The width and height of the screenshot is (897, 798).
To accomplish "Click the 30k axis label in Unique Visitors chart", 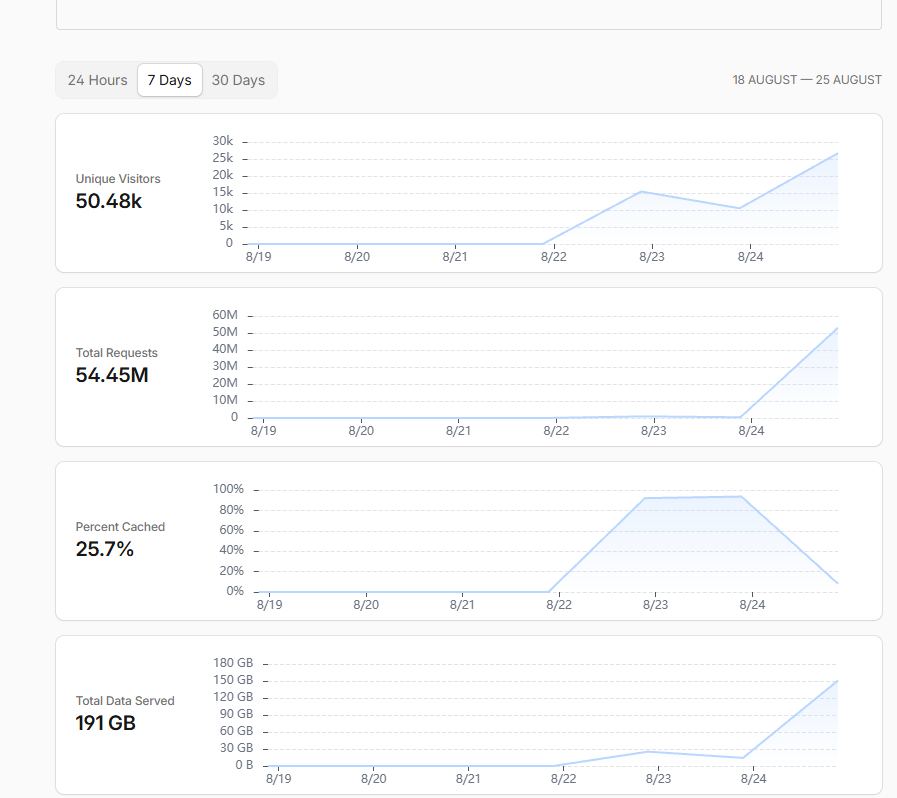I will tap(223, 141).
